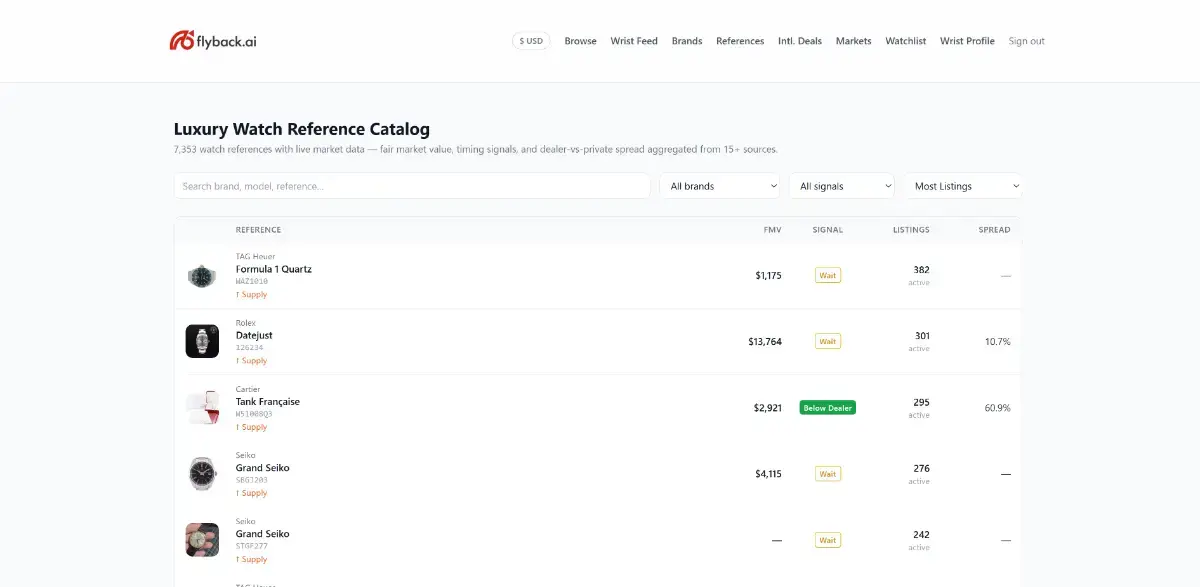Open Wrist Profile

[x=967, y=41]
